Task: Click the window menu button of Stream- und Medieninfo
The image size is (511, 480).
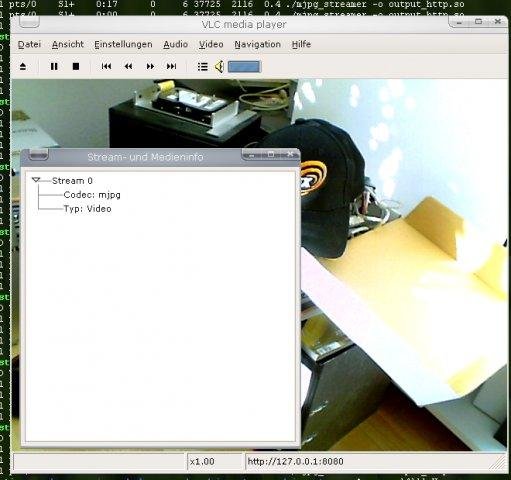Action: click(39, 154)
